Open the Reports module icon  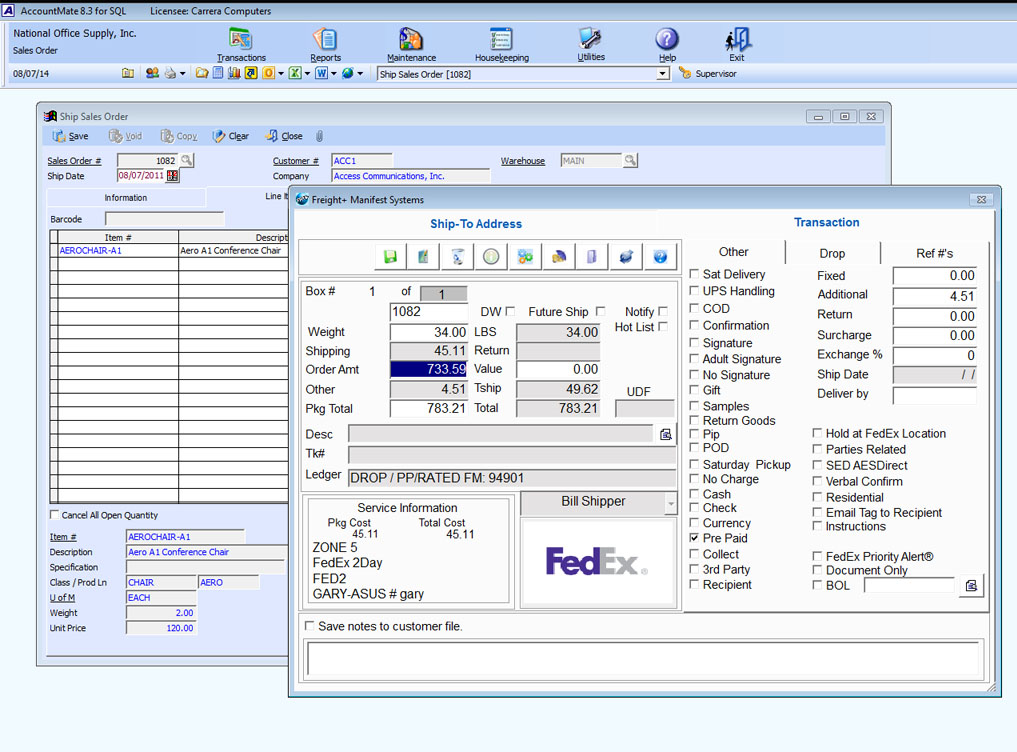pos(325,39)
